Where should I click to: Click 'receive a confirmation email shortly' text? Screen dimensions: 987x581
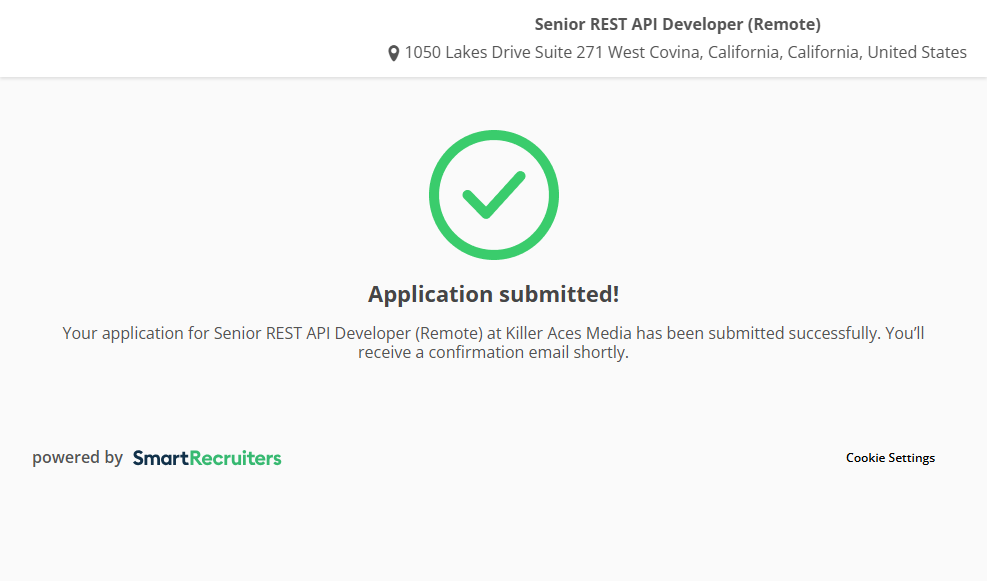[x=493, y=352]
